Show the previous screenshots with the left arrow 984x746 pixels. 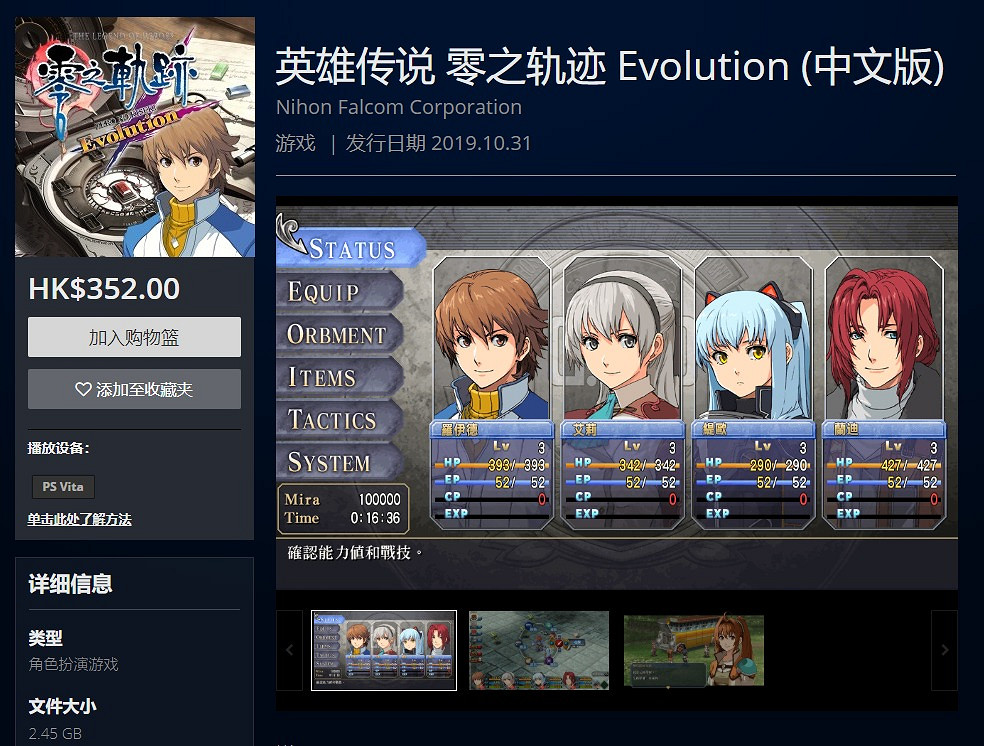click(x=289, y=650)
